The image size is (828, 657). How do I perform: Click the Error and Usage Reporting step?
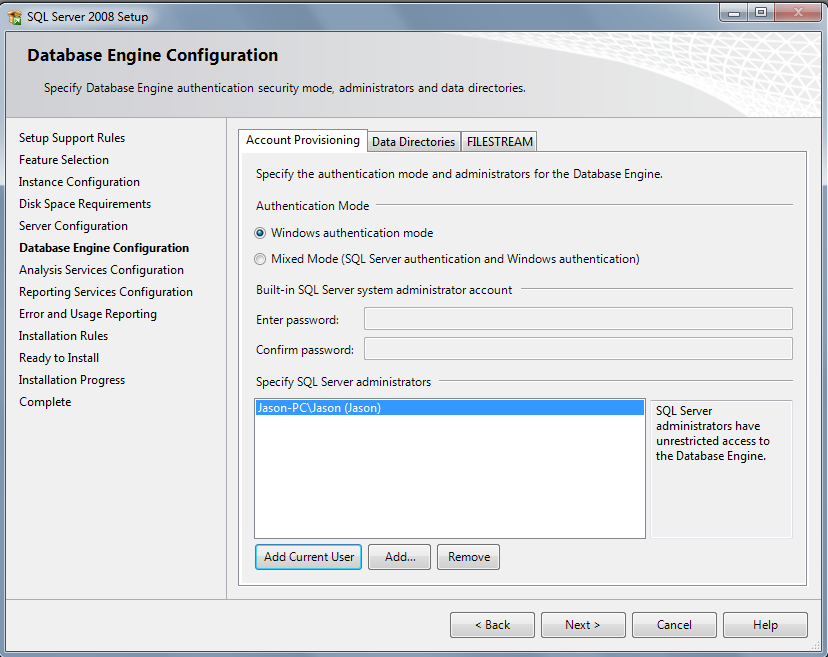click(x=88, y=314)
